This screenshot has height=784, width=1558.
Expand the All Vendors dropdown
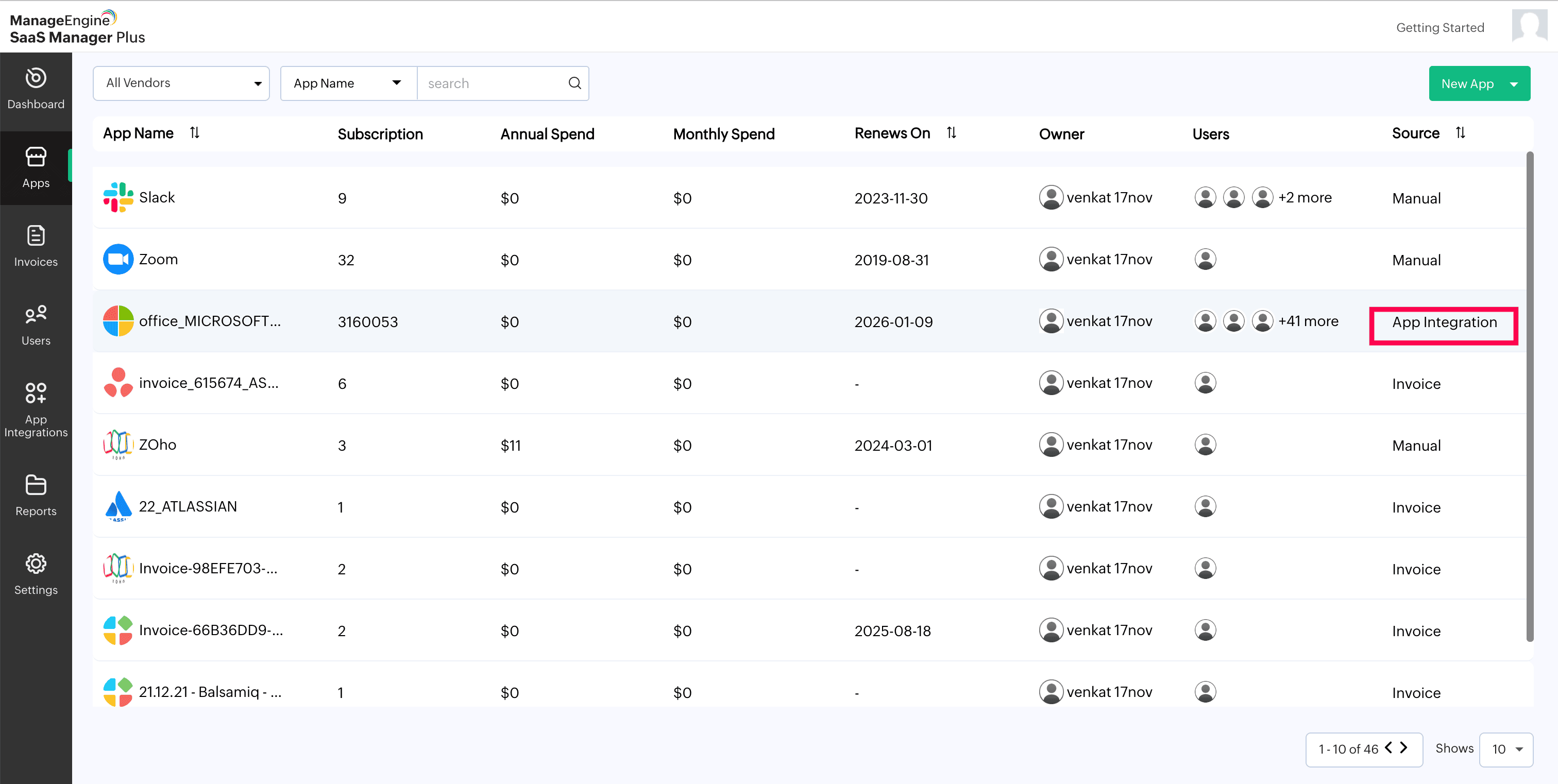(x=181, y=83)
